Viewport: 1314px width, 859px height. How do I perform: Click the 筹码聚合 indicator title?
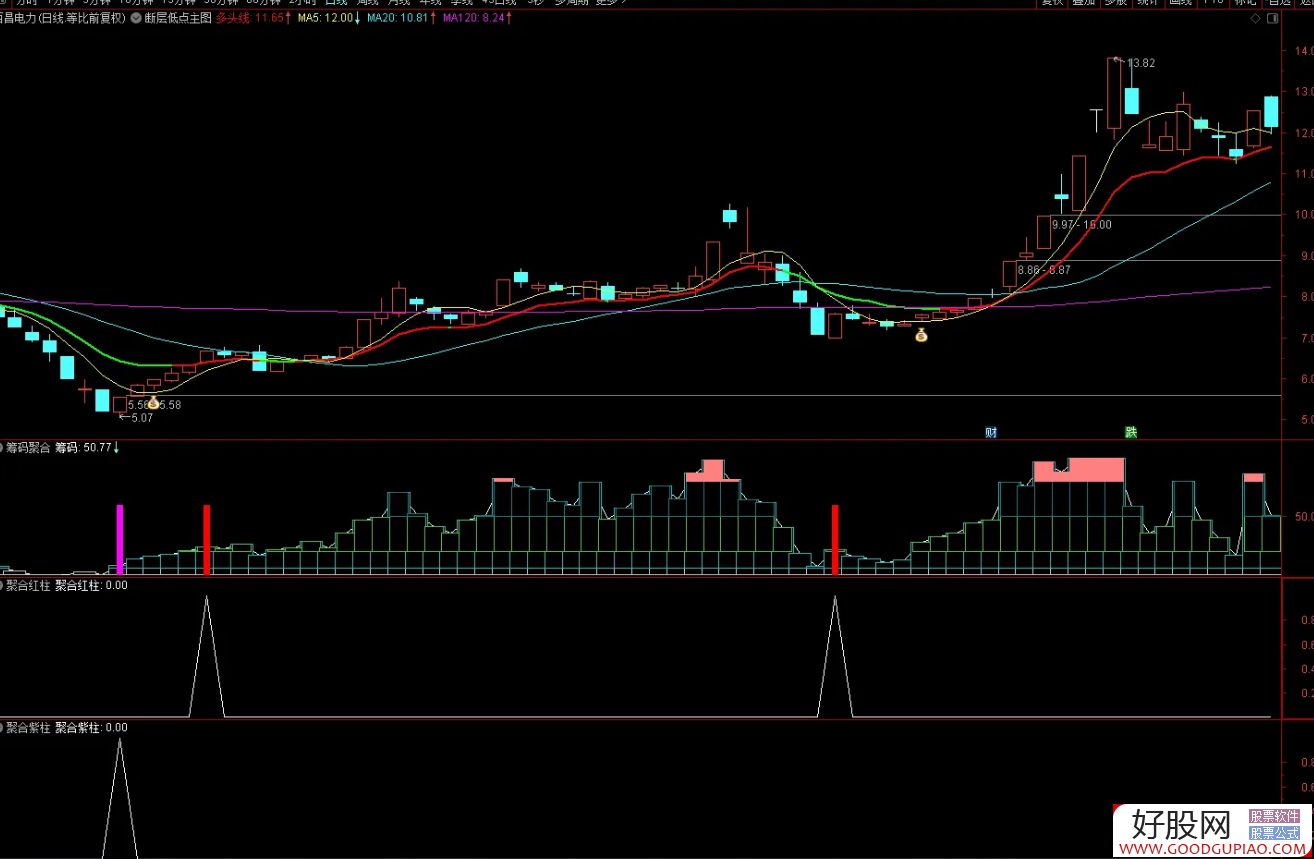coord(28,447)
